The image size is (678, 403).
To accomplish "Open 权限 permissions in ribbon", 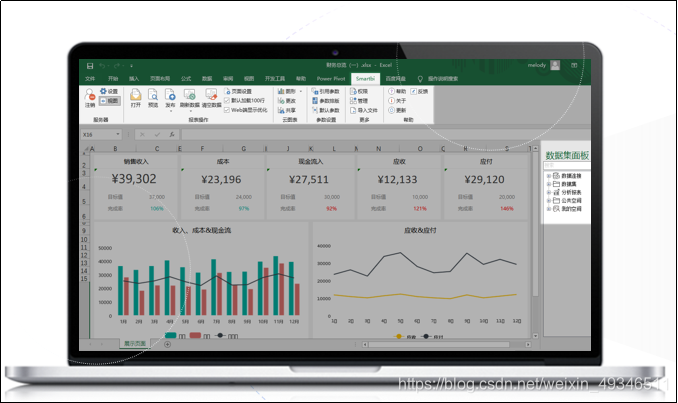I will coord(359,91).
